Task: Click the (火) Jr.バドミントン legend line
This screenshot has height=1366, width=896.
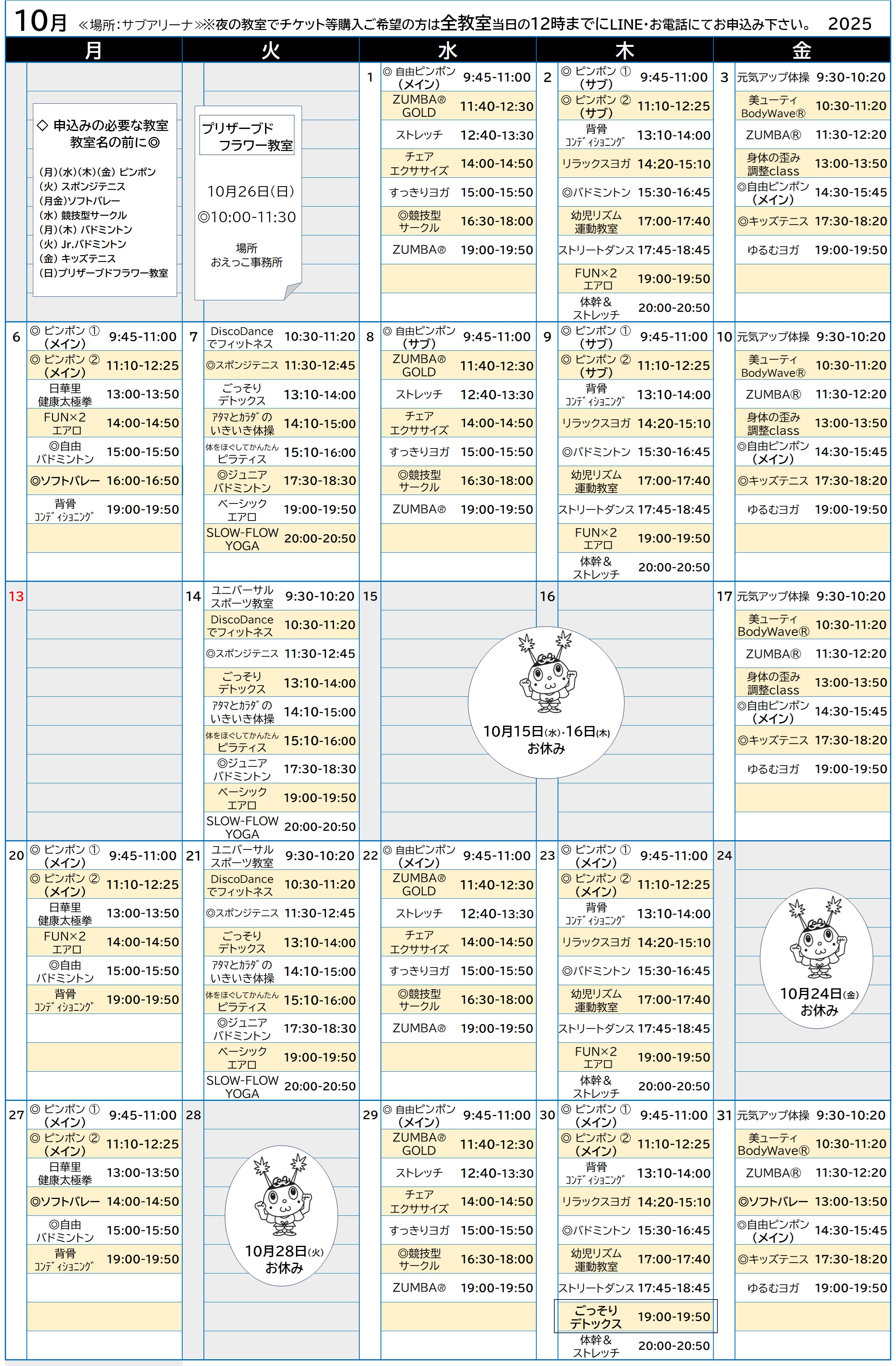Action: point(82,244)
